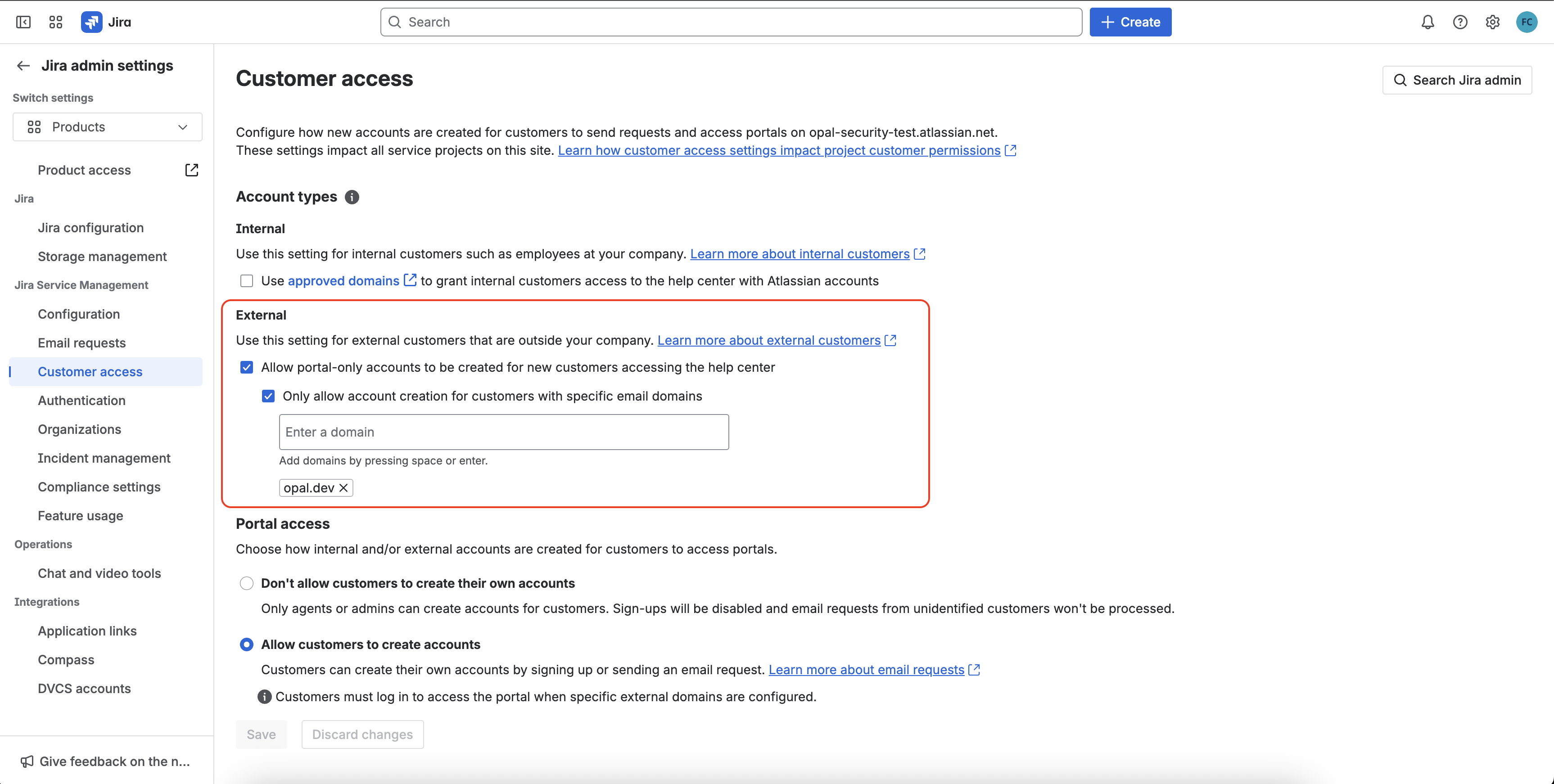
Task: Uncheck Allow portal-only accounts checkbox
Action: 247,367
